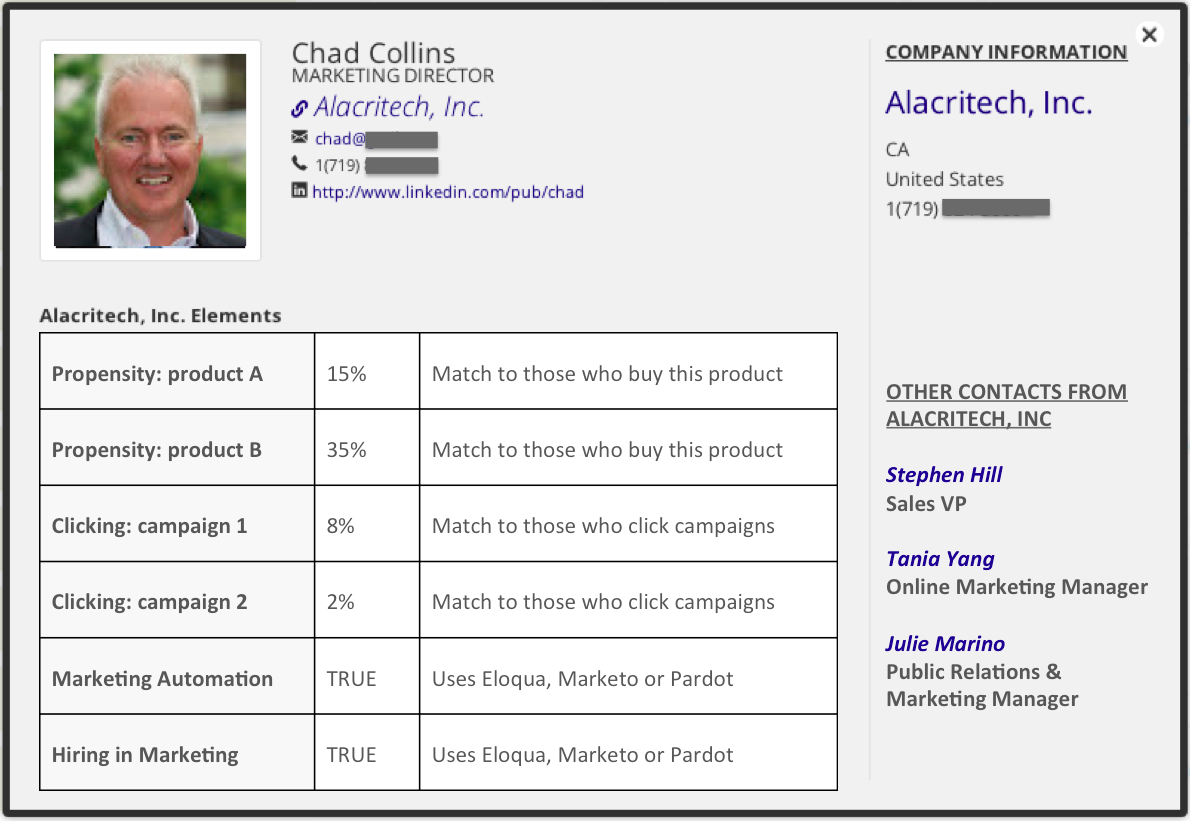Open Stephen Hill's contact profile
This screenshot has width=1190, height=823.
coord(943,474)
